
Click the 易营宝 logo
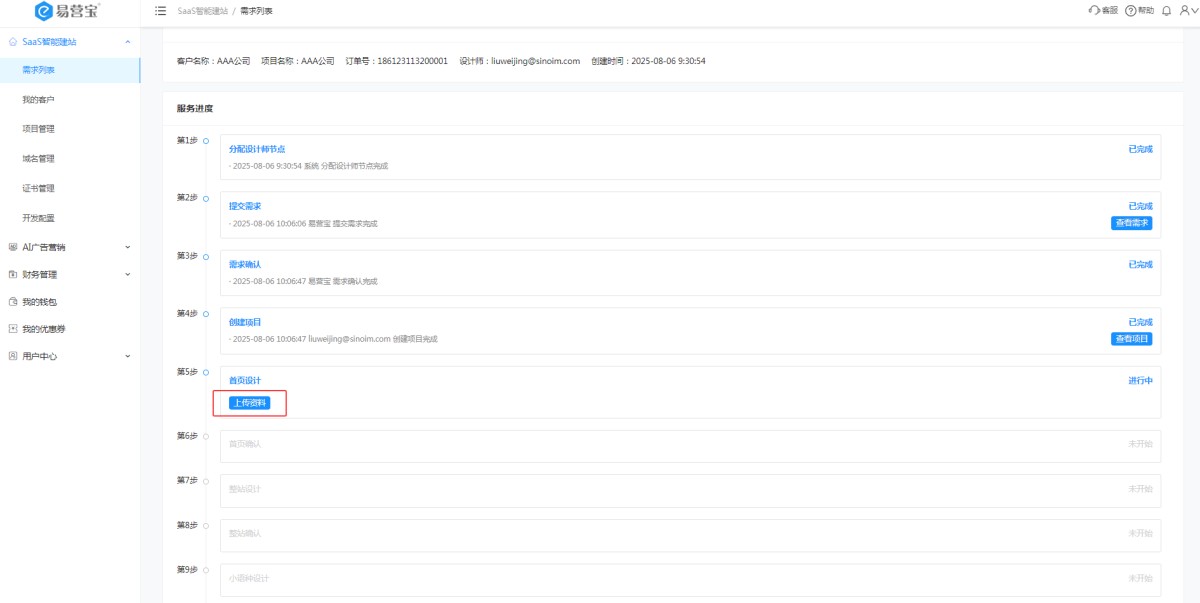click(x=67, y=11)
